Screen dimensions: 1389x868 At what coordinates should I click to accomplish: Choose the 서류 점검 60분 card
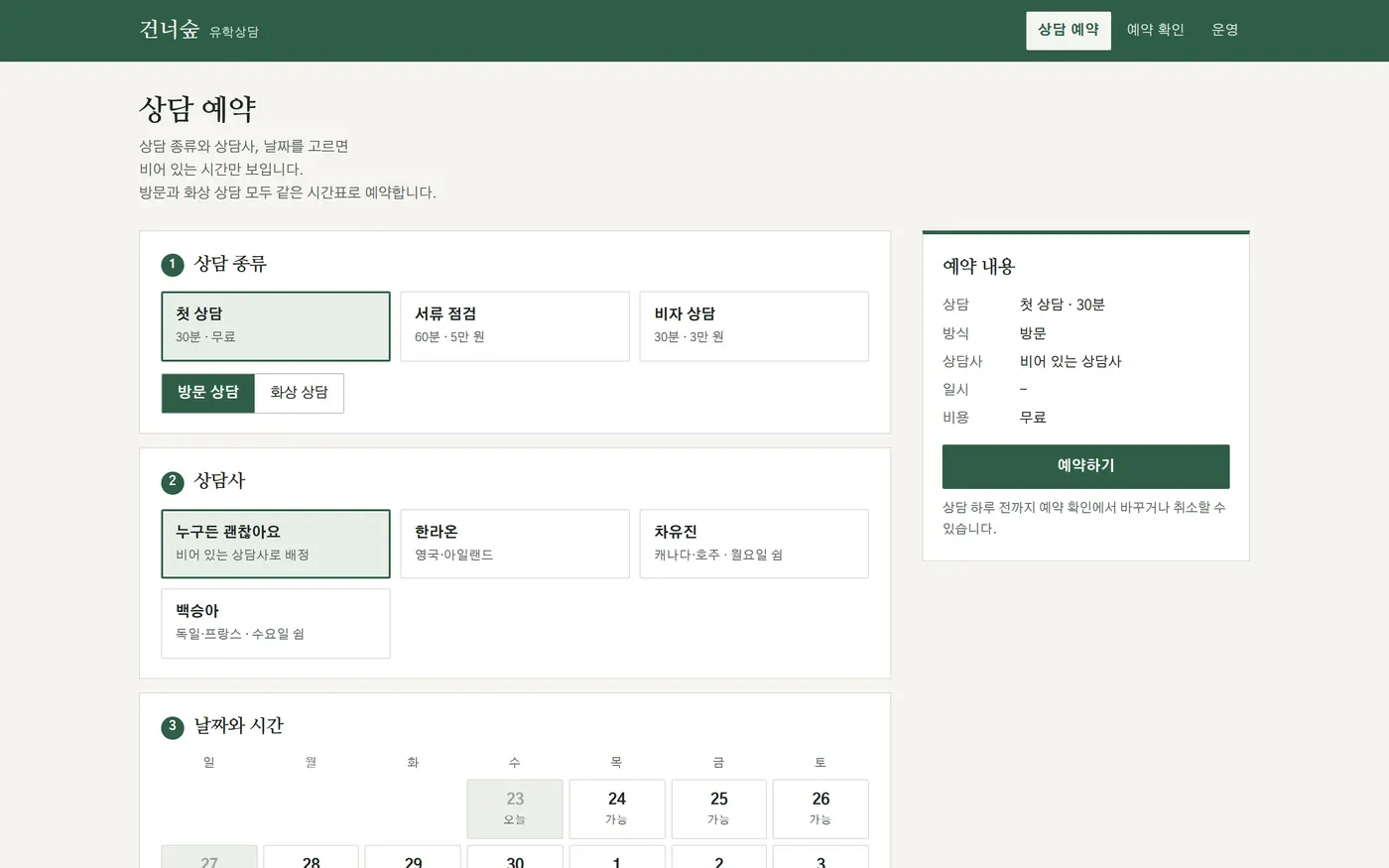pos(515,326)
